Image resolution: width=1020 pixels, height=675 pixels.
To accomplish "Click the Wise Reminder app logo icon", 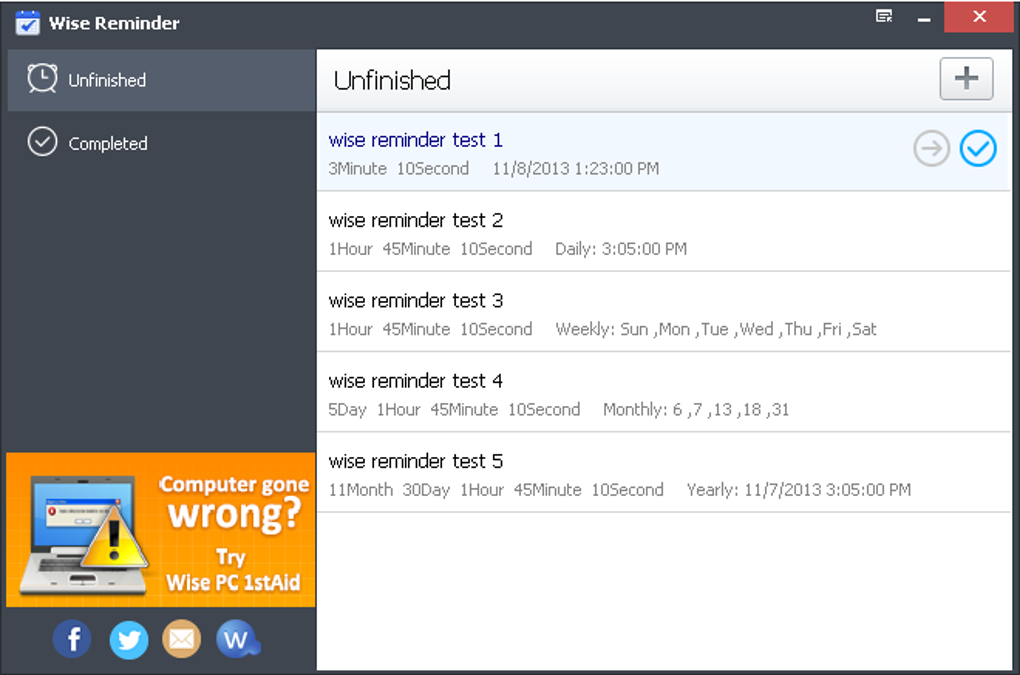I will coord(27,22).
